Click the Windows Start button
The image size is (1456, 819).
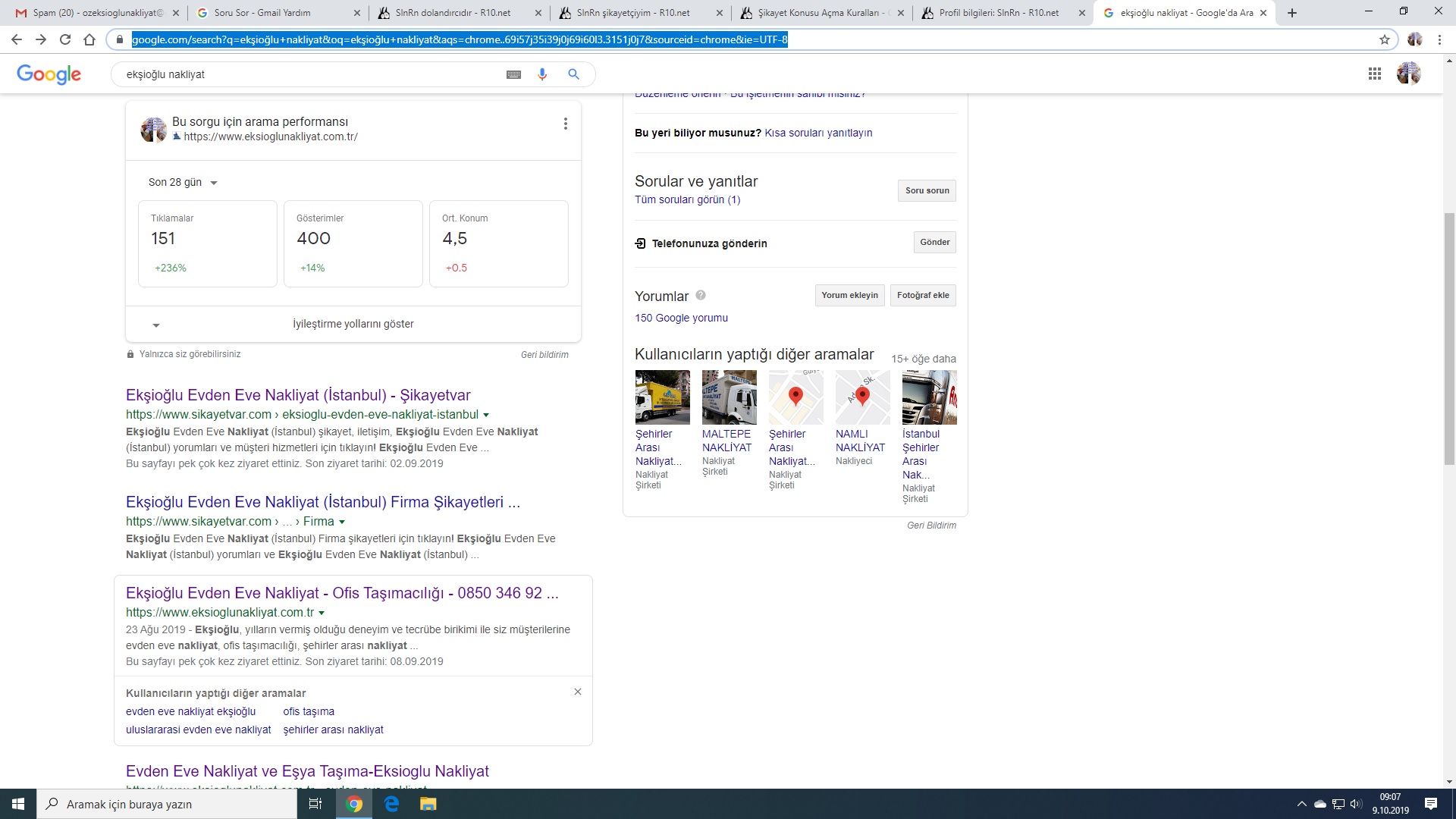(18, 804)
